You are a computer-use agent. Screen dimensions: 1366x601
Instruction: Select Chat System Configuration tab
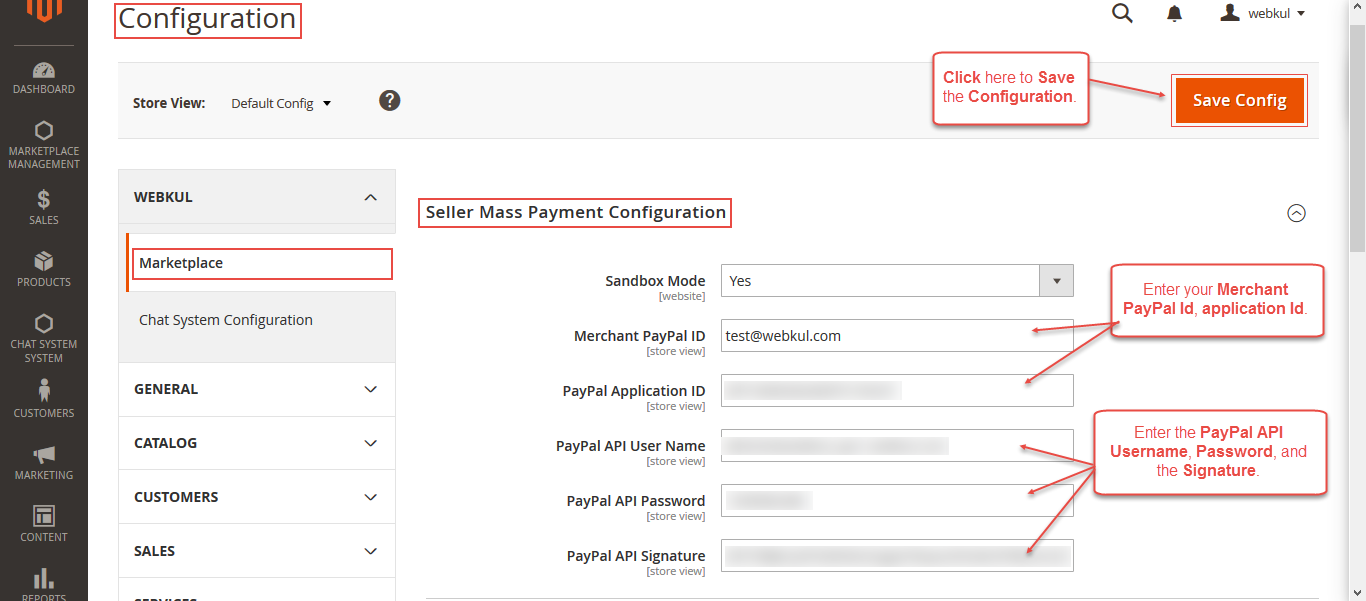pos(226,320)
